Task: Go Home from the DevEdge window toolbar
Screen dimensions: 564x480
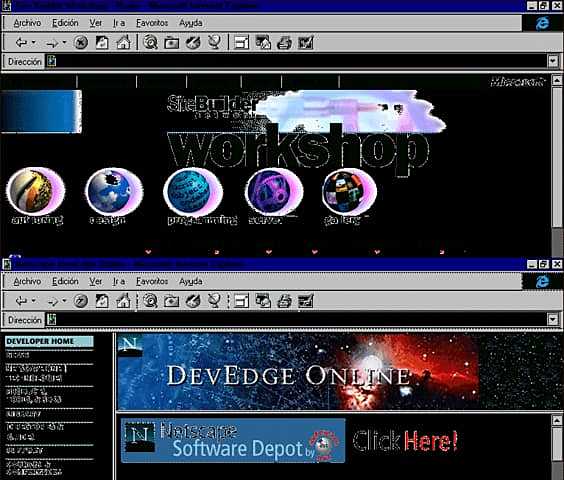Action: click(x=123, y=301)
